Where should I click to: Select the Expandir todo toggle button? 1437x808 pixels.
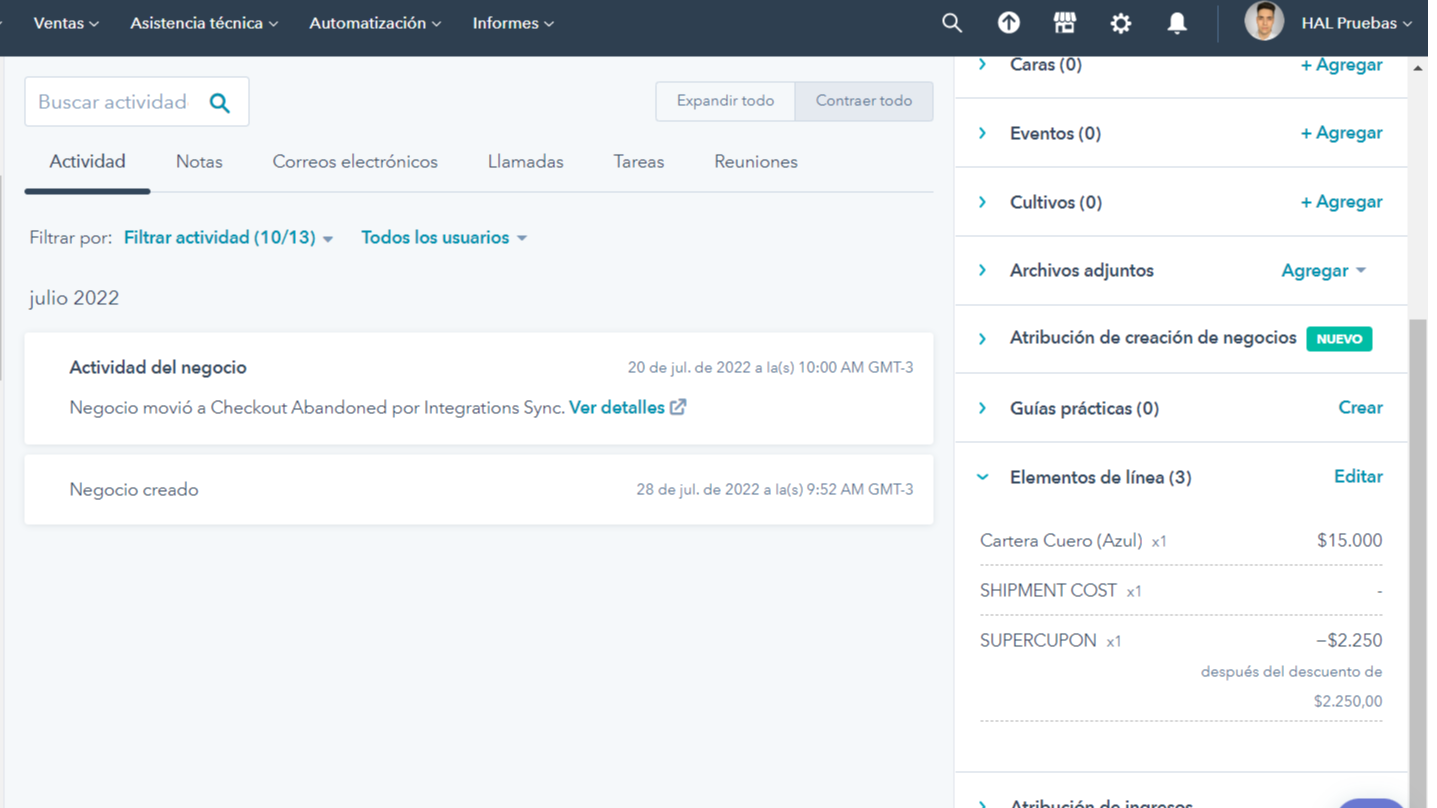[x=725, y=101]
